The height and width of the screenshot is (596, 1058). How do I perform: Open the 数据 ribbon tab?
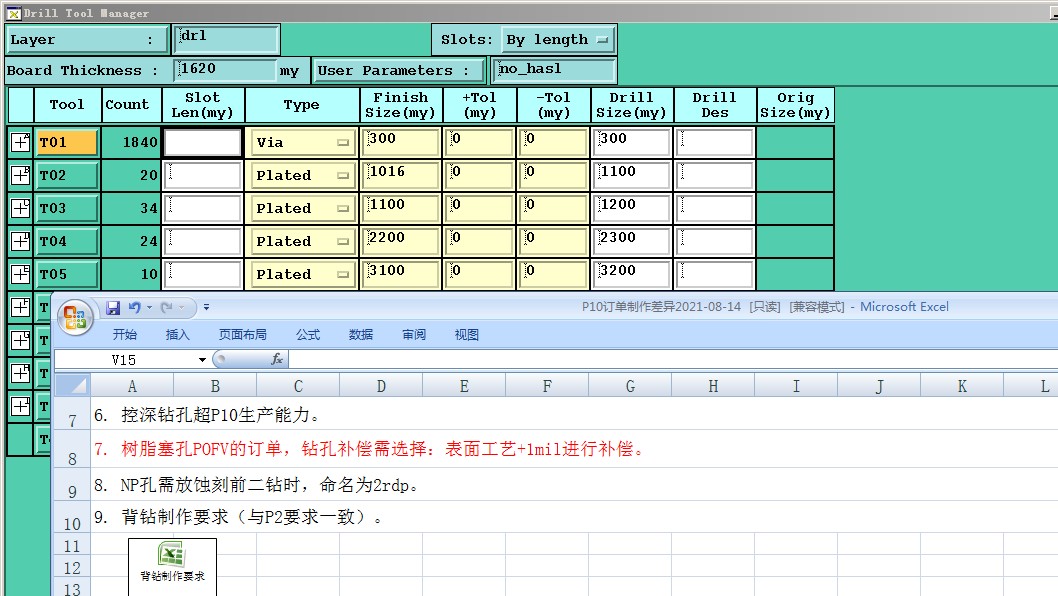(361, 335)
